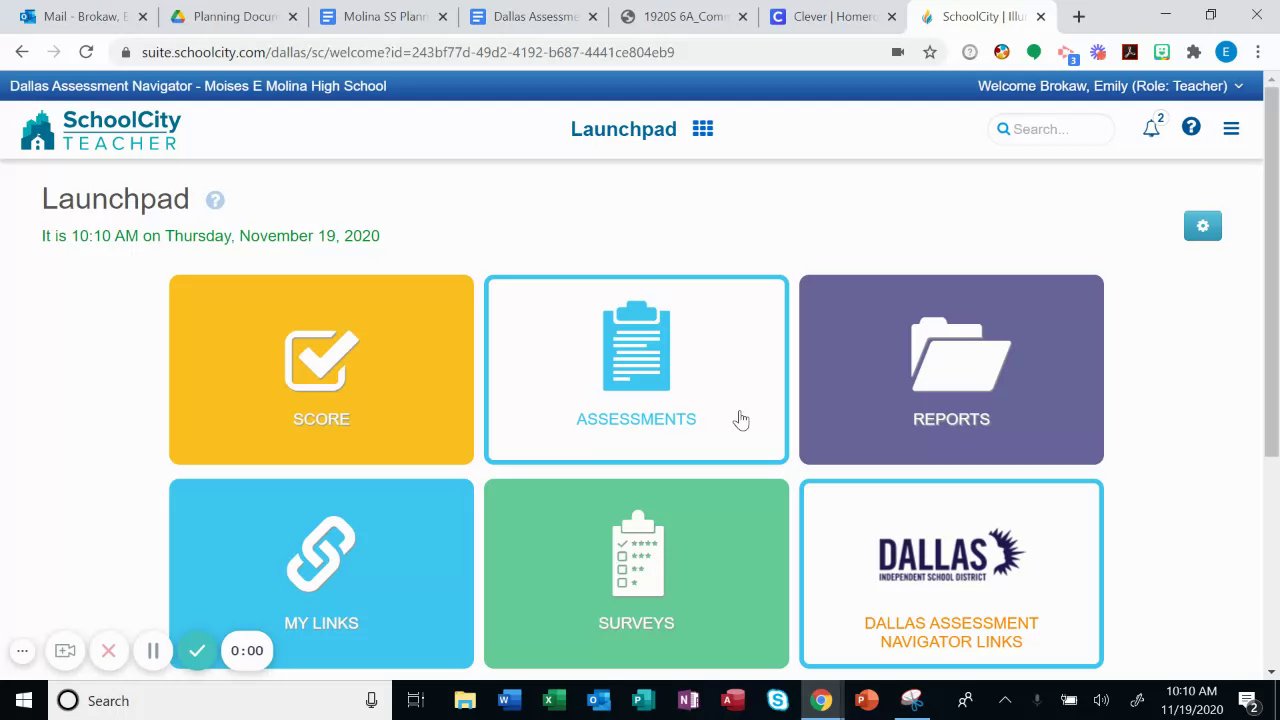The image size is (1280, 720).
Task: Open OneNote from taskbar
Action: pos(688,701)
